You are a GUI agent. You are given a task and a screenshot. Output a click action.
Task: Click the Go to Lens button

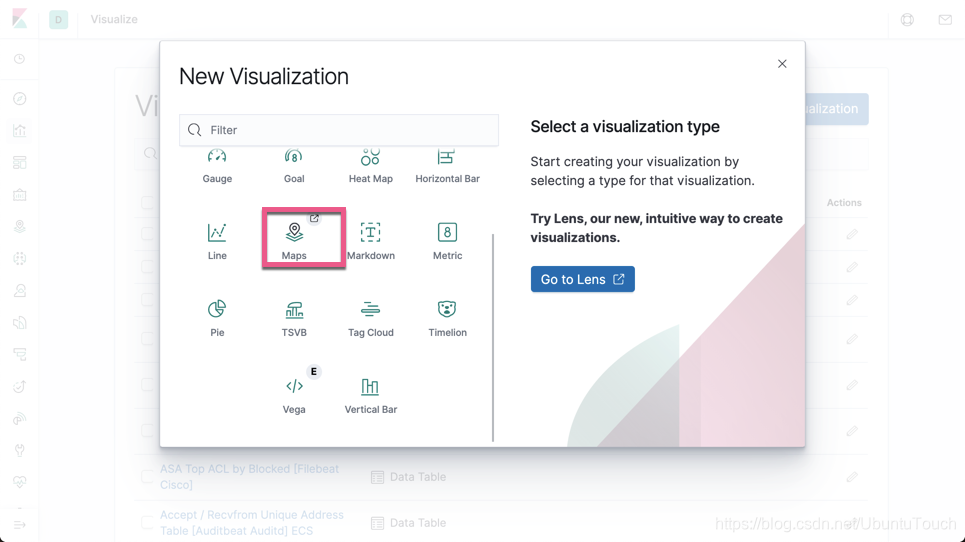pyautogui.click(x=583, y=279)
